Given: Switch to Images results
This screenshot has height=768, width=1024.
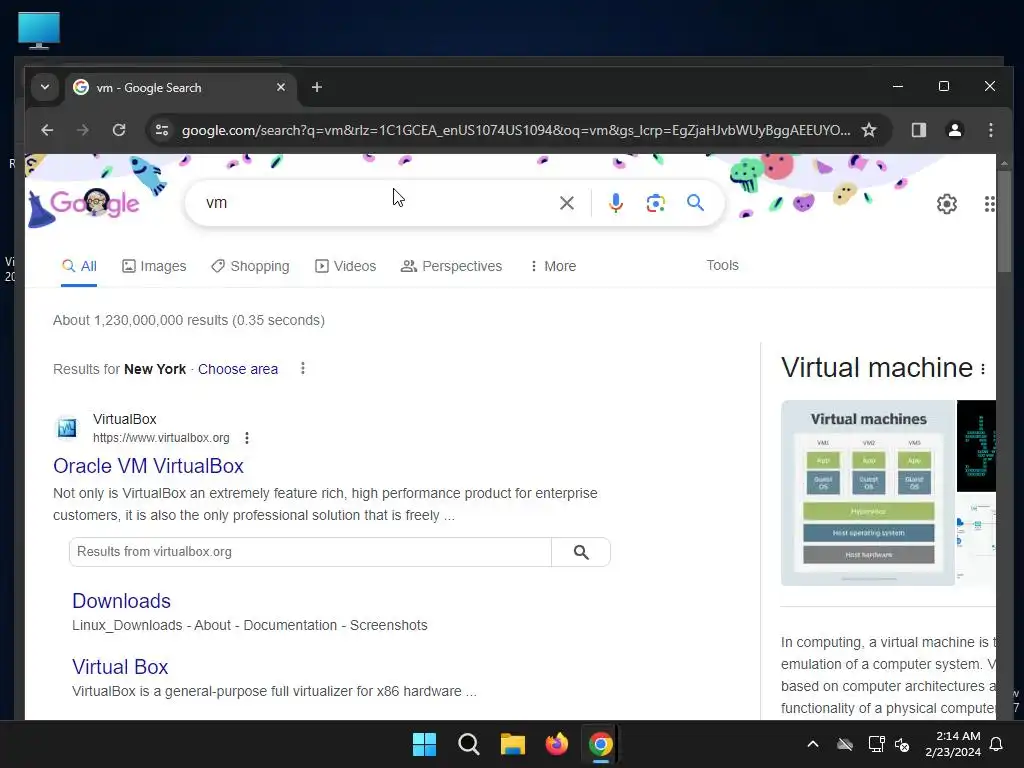Looking at the screenshot, I should pos(154,266).
